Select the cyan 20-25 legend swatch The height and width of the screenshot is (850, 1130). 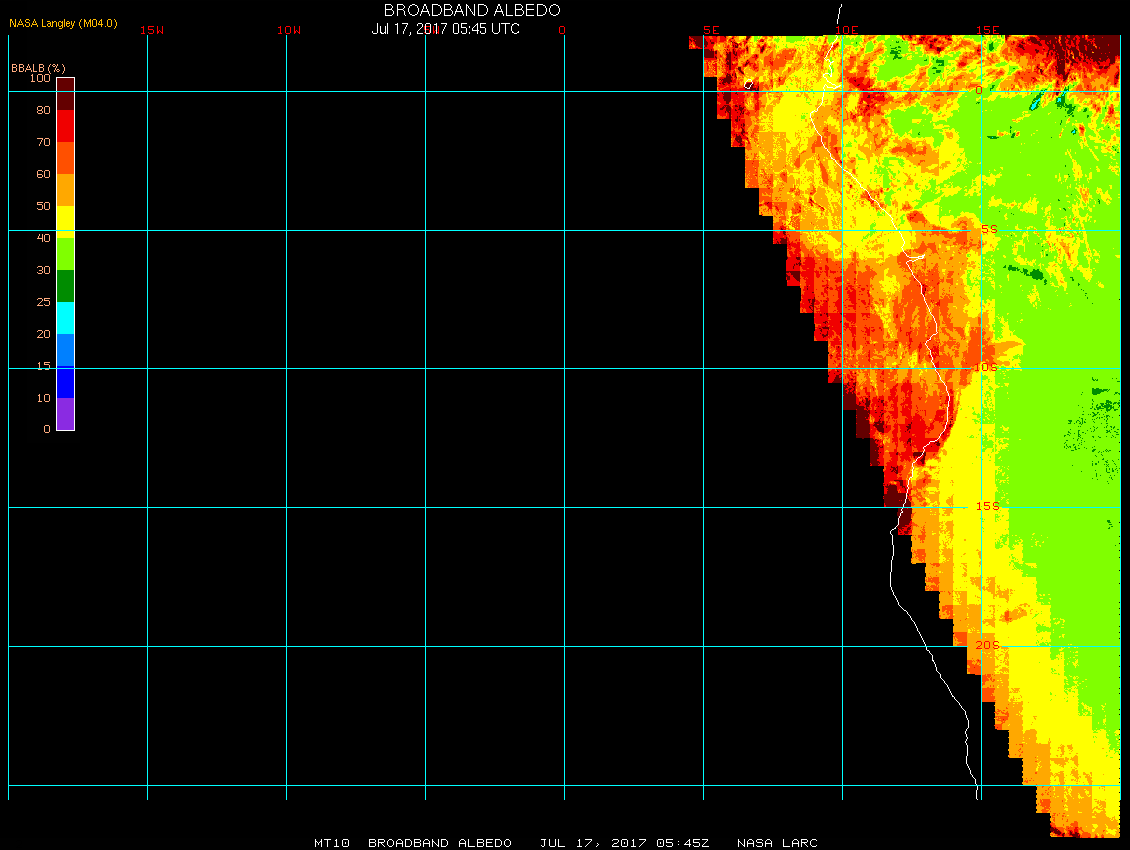pyautogui.click(x=66, y=318)
